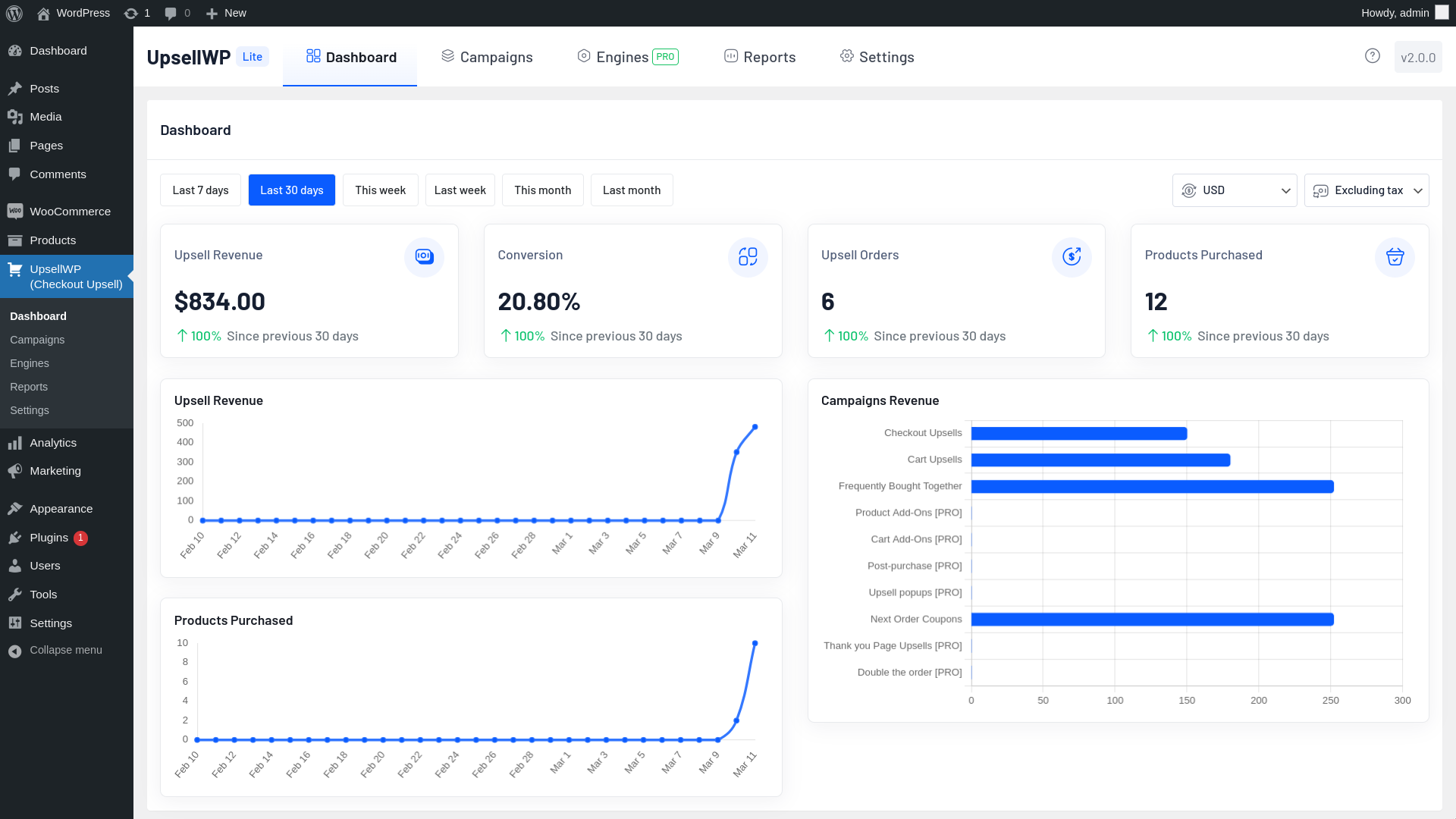Screen dimensions: 1456x819
Task: Click the Upsell Orders card icon
Action: tap(1072, 257)
